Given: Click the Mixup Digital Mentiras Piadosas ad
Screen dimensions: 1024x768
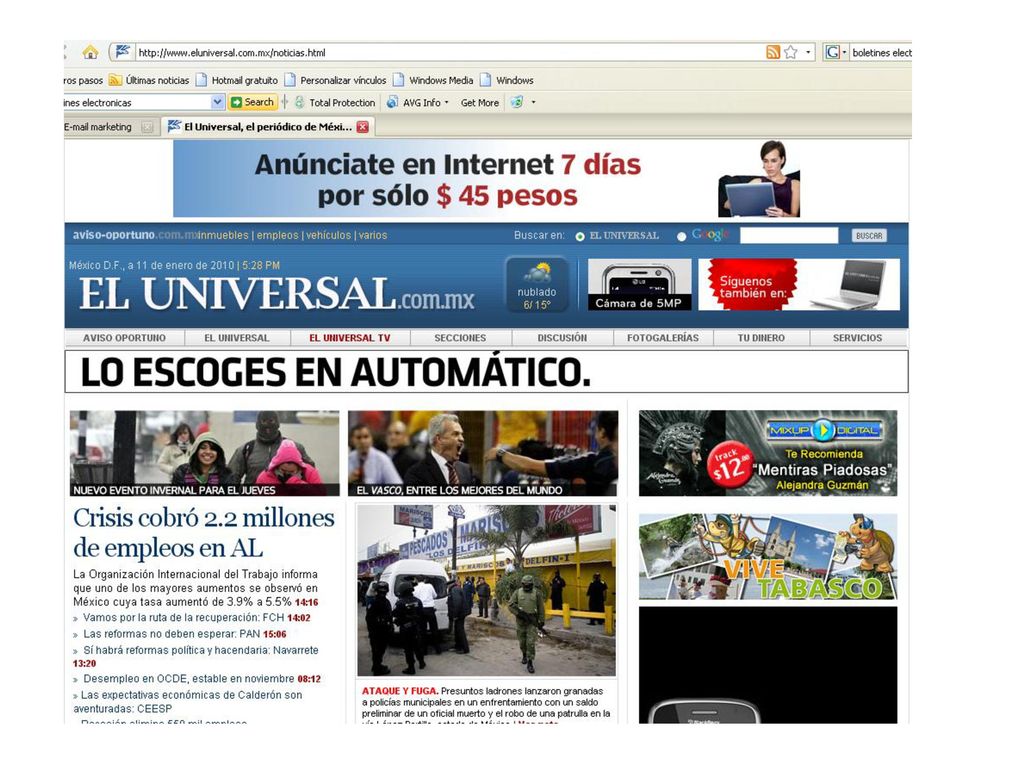Looking at the screenshot, I should coord(768,453).
